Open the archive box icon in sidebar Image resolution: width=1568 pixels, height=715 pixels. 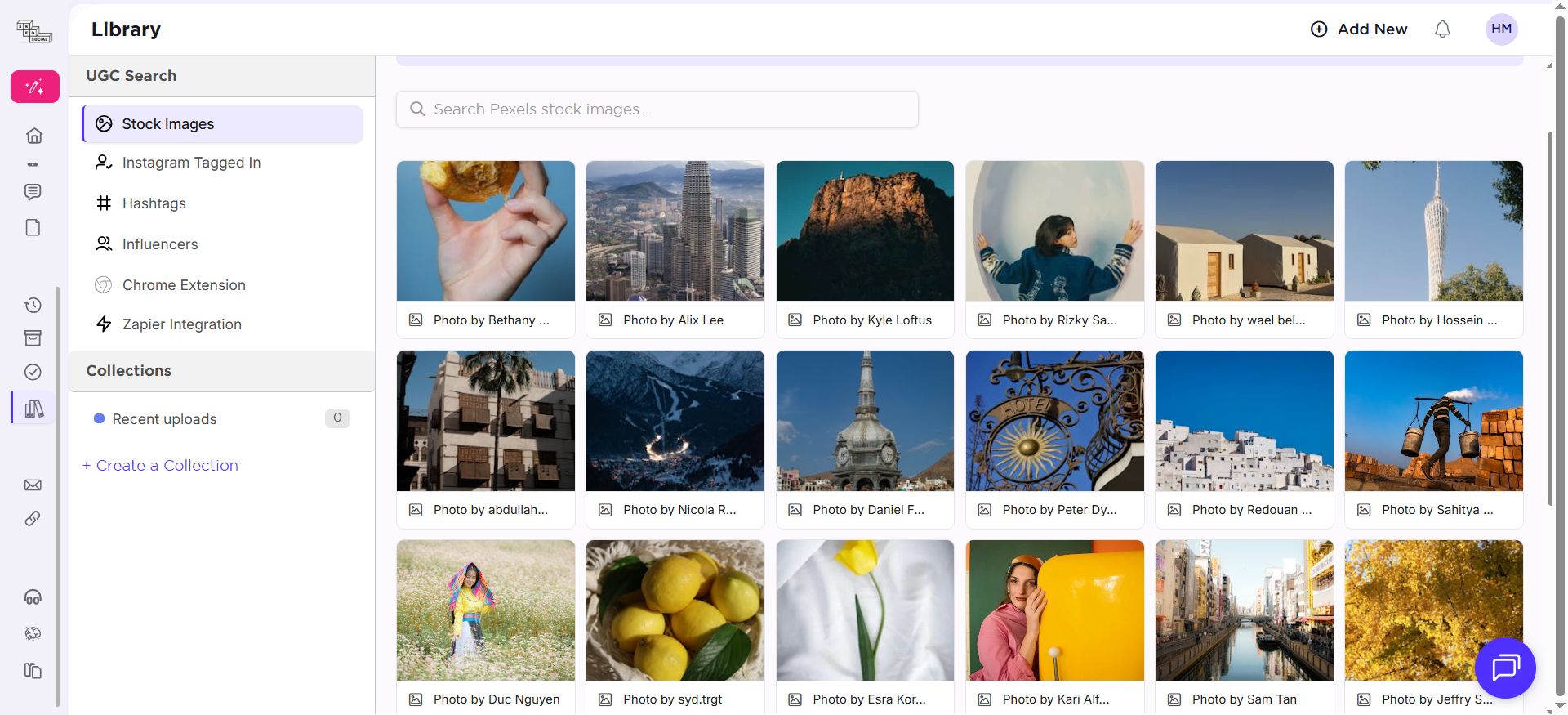point(33,338)
